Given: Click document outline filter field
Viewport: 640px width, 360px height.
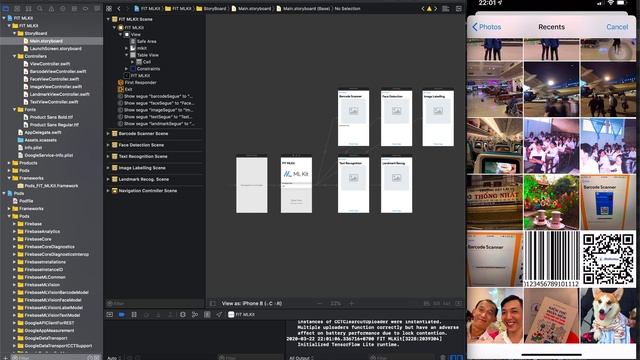Looking at the screenshot, I should click(154, 303).
